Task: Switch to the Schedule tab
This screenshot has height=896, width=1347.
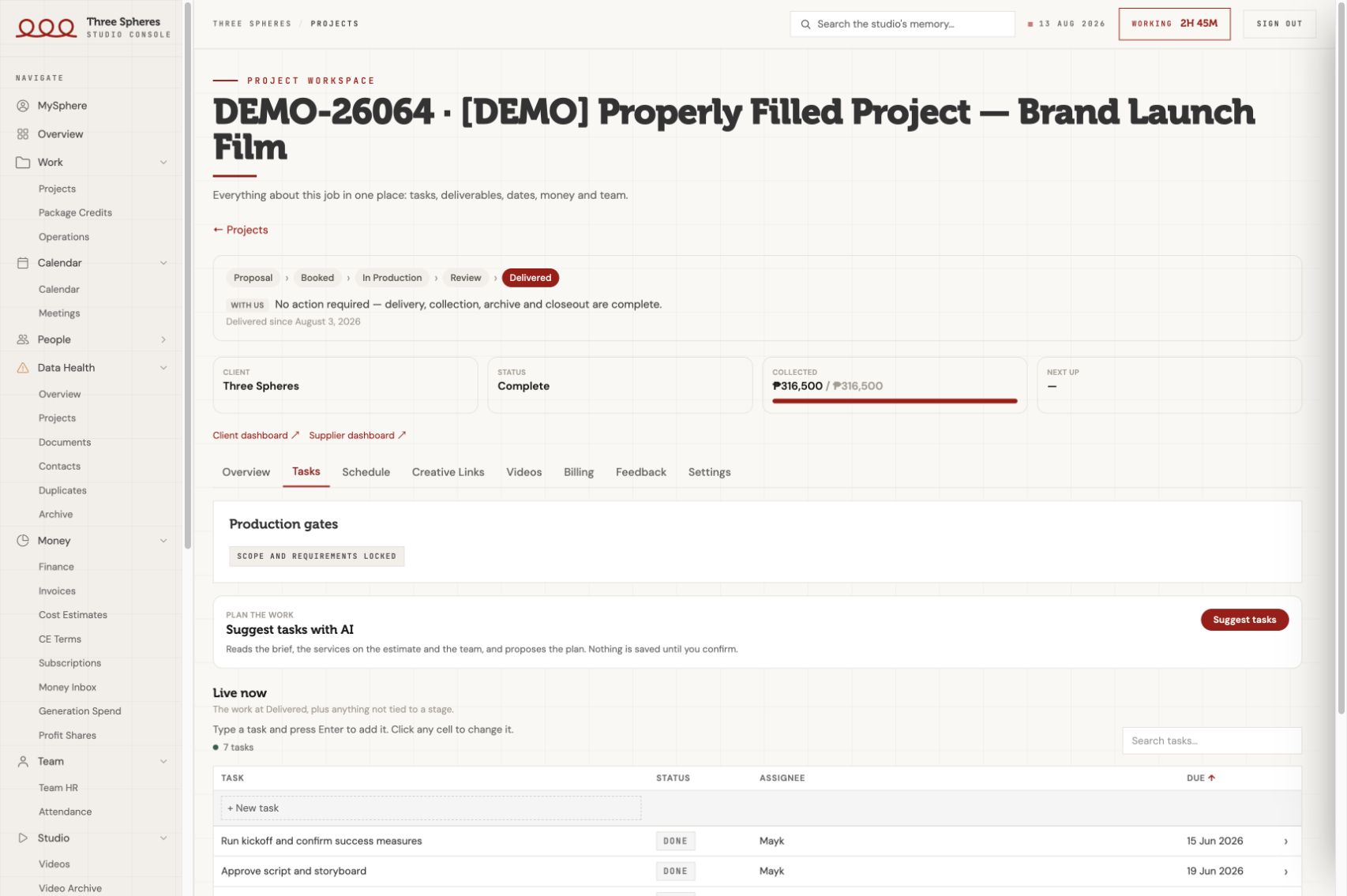Action: [366, 472]
